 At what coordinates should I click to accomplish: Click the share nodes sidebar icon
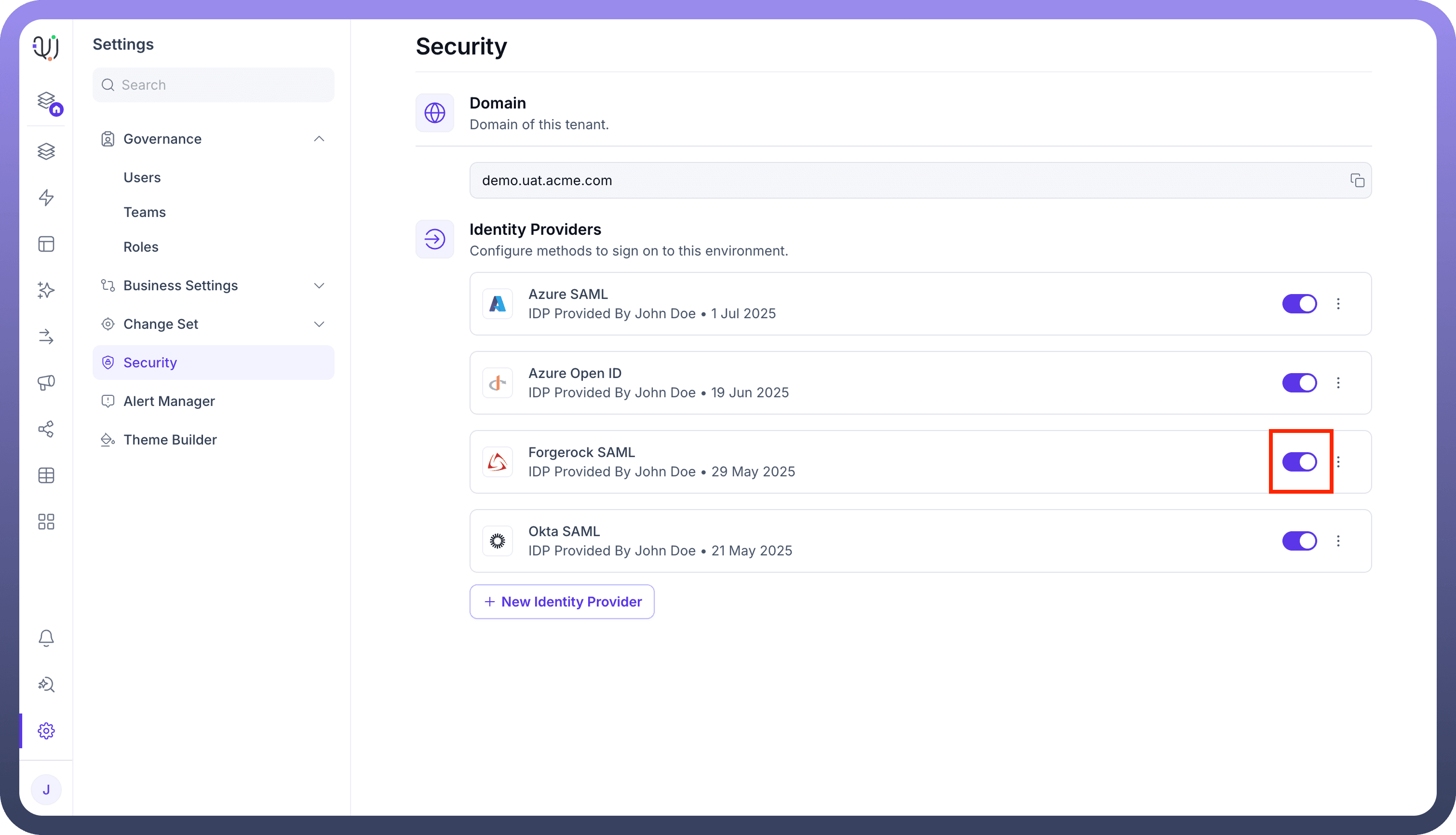point(46,429)
